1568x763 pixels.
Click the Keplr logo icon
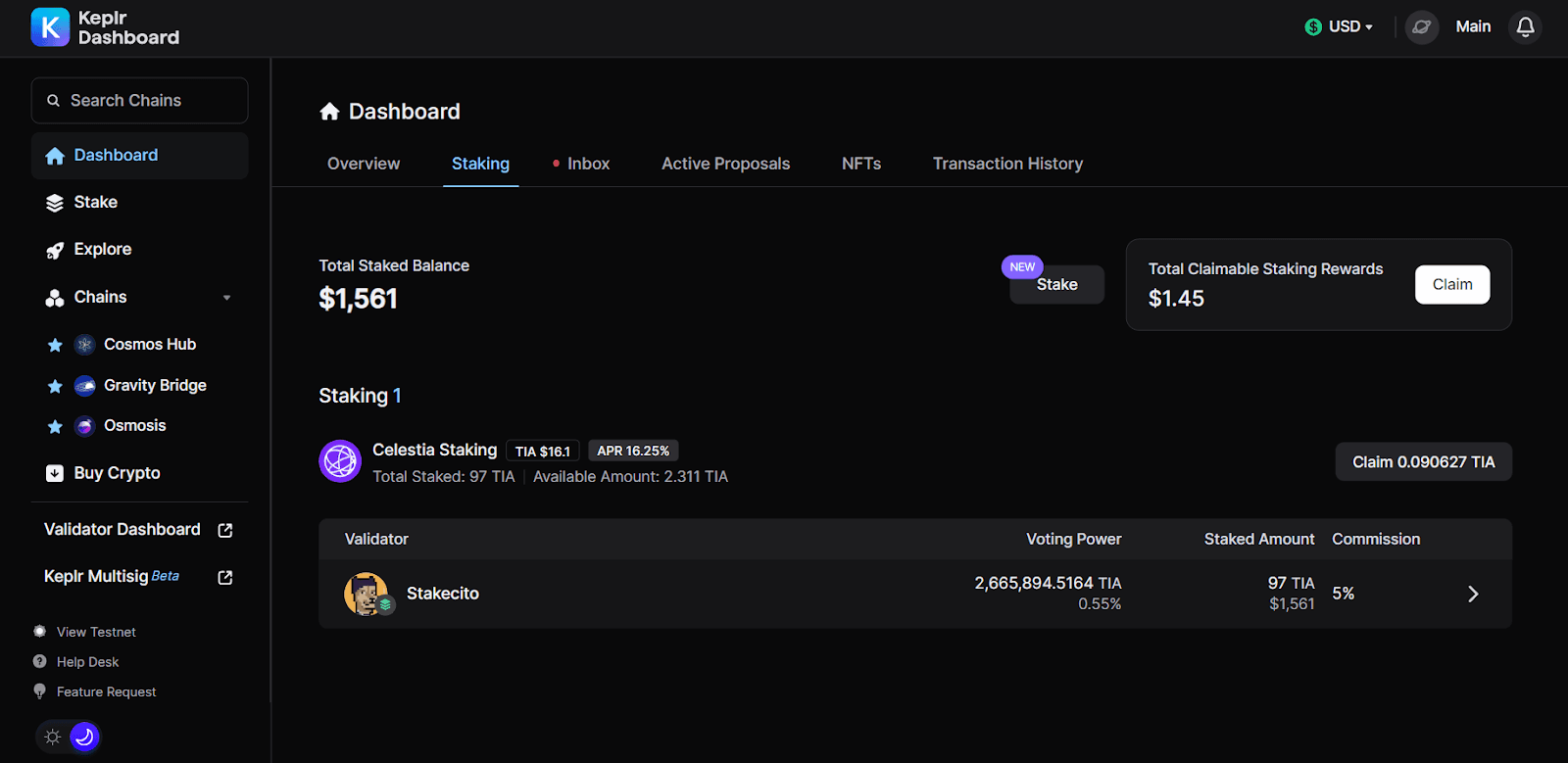point(50,27)
